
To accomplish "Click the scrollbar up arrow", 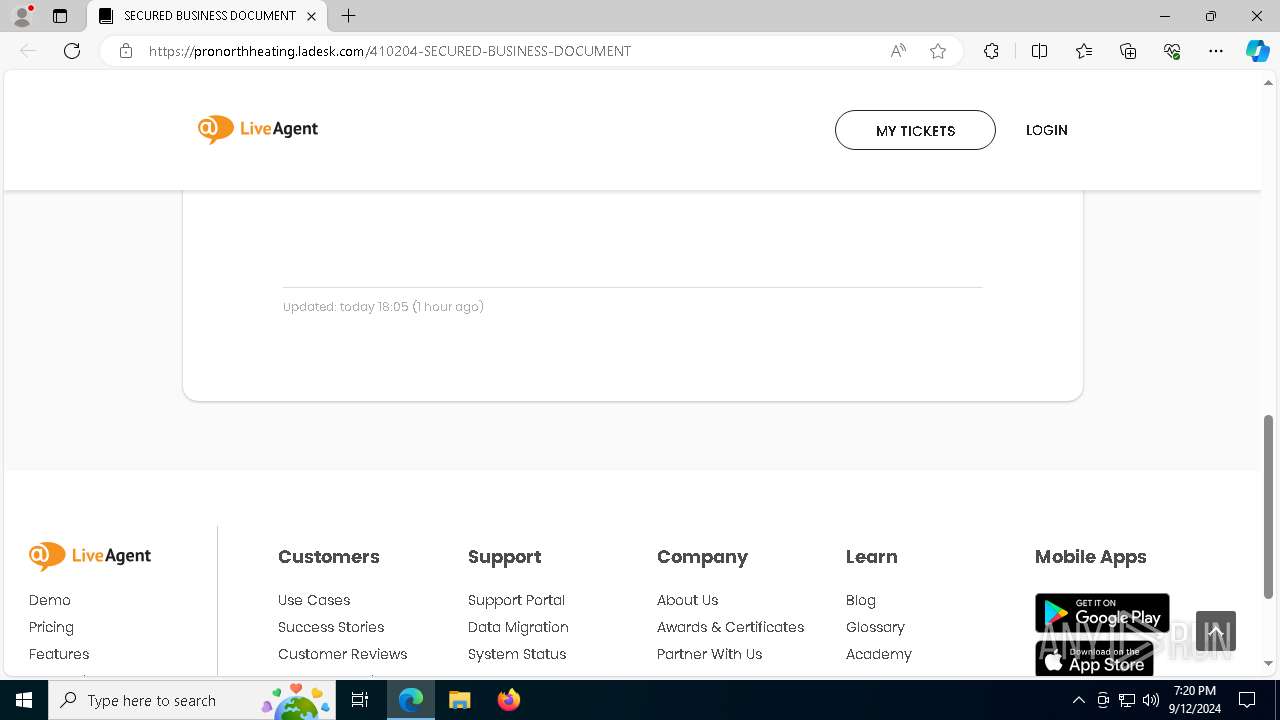I will point(1269,82).
